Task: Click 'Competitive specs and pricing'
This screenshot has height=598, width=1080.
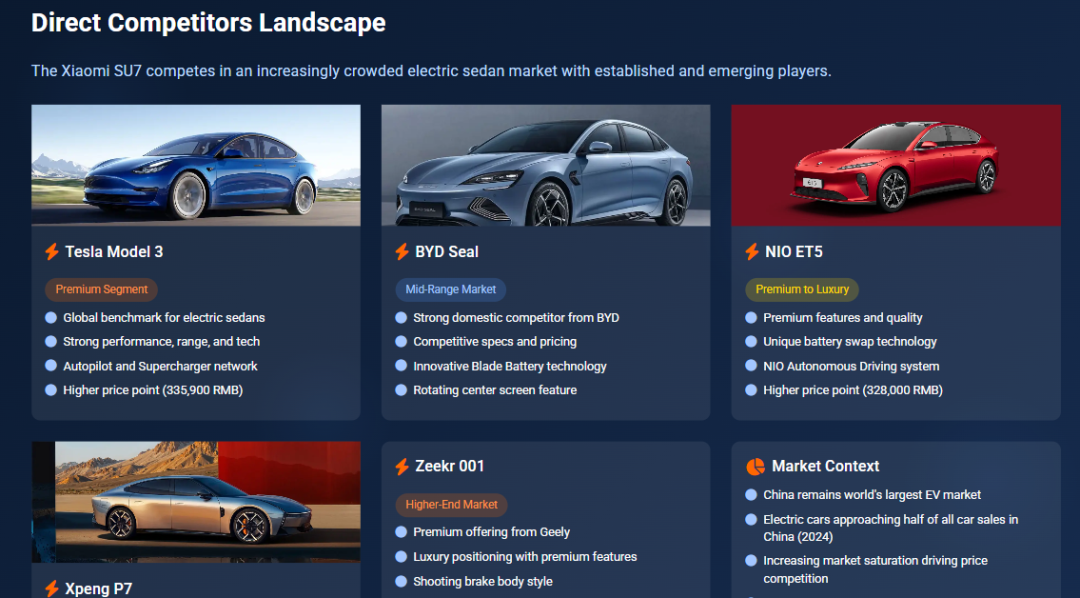Action: point(495,342)
